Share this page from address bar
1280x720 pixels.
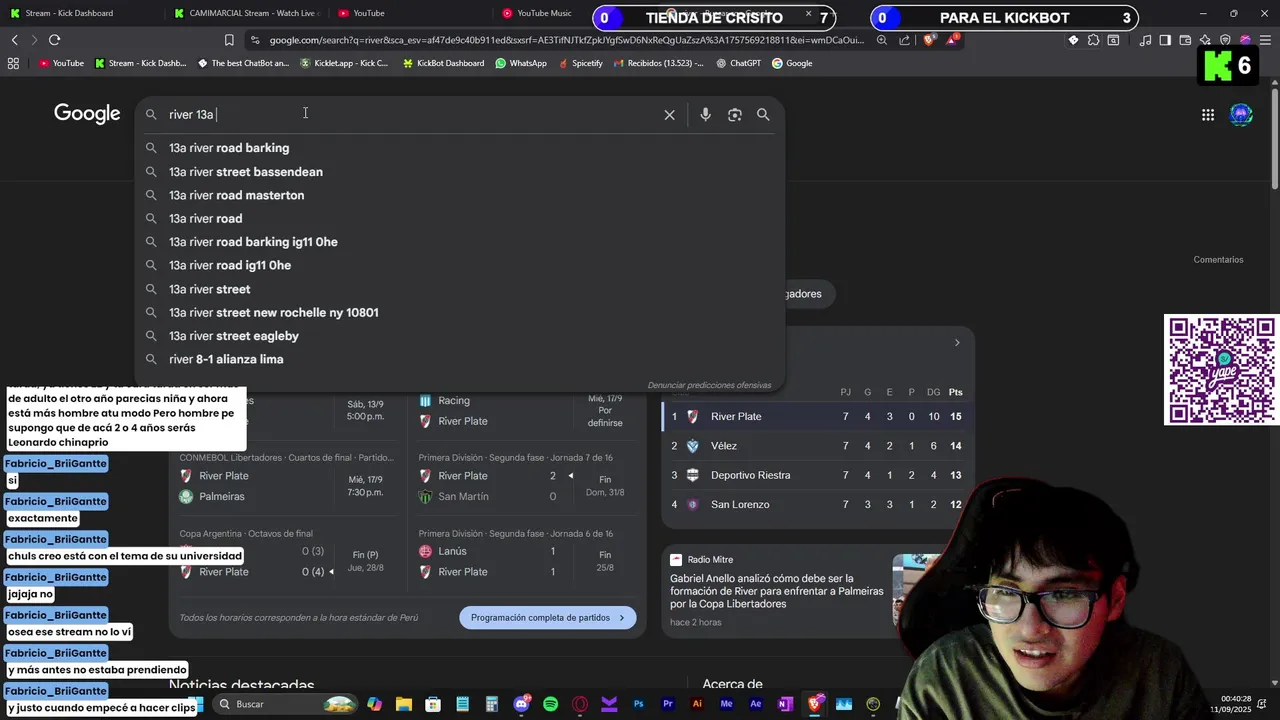[x=905, y=40]
